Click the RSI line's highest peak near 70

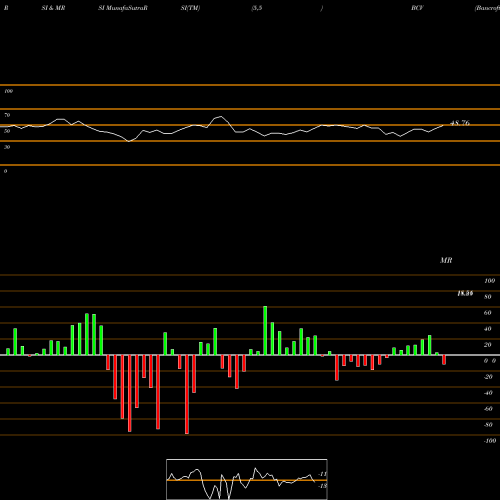click(220, 116)
